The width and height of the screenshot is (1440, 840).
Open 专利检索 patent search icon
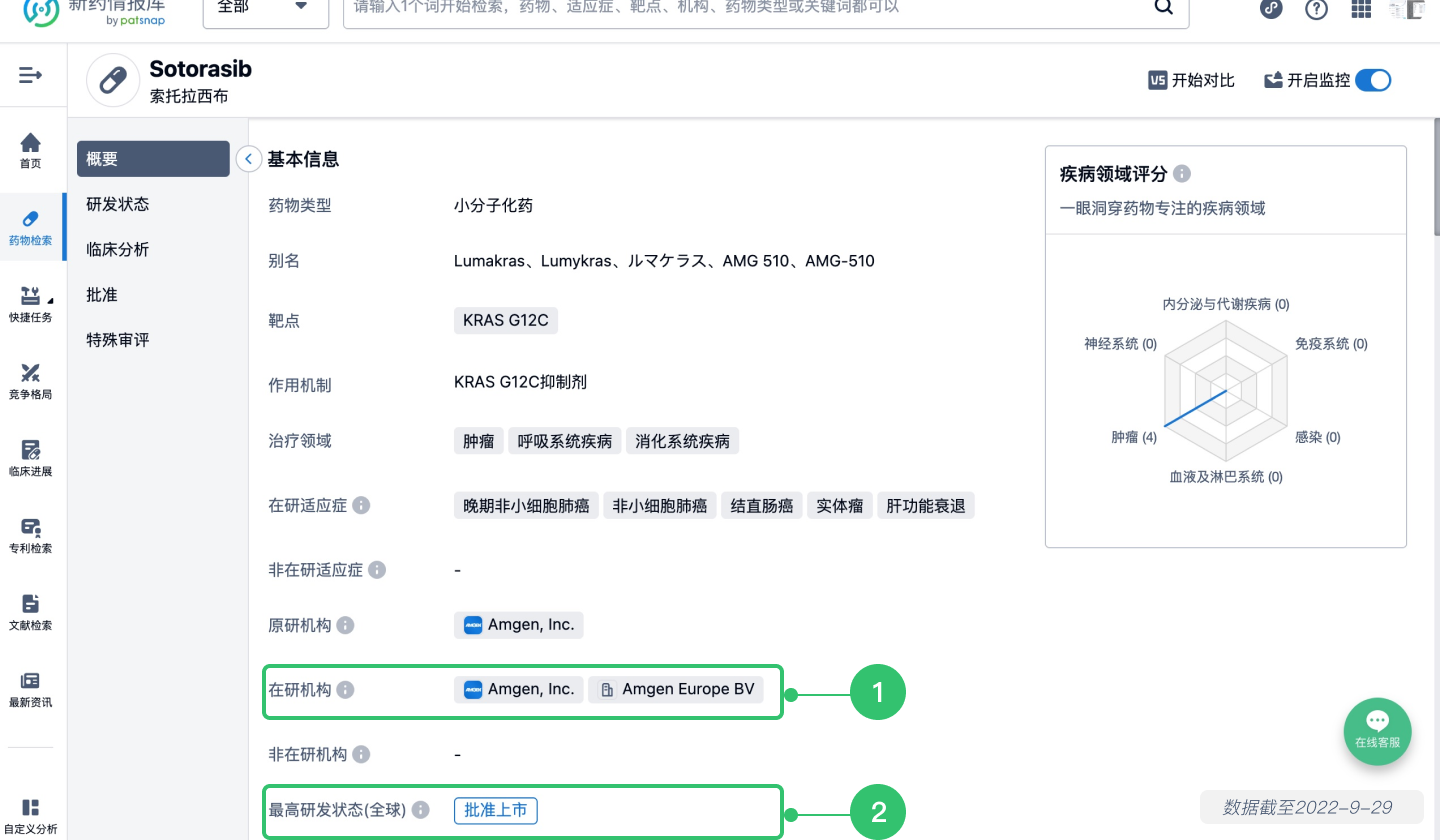(x=31, y=527)
